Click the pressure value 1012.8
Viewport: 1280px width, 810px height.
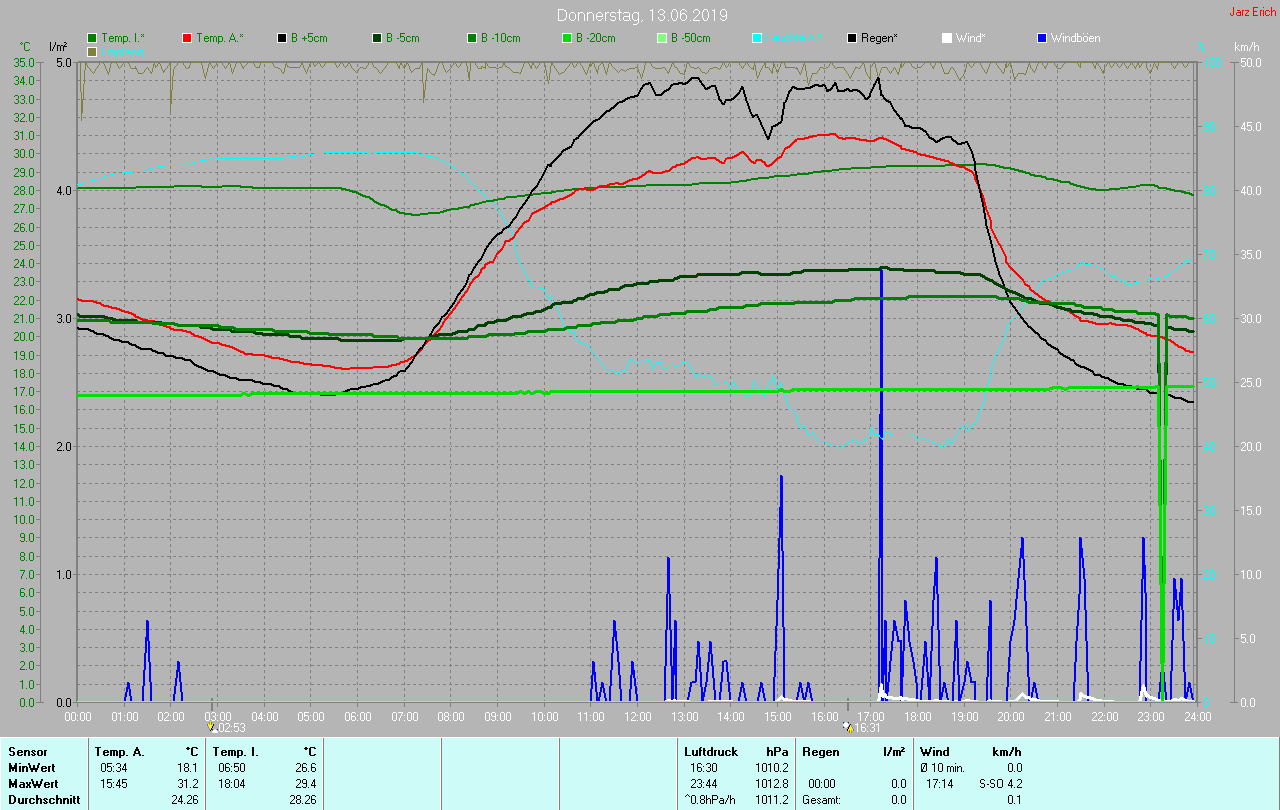[x=773, y=784]
